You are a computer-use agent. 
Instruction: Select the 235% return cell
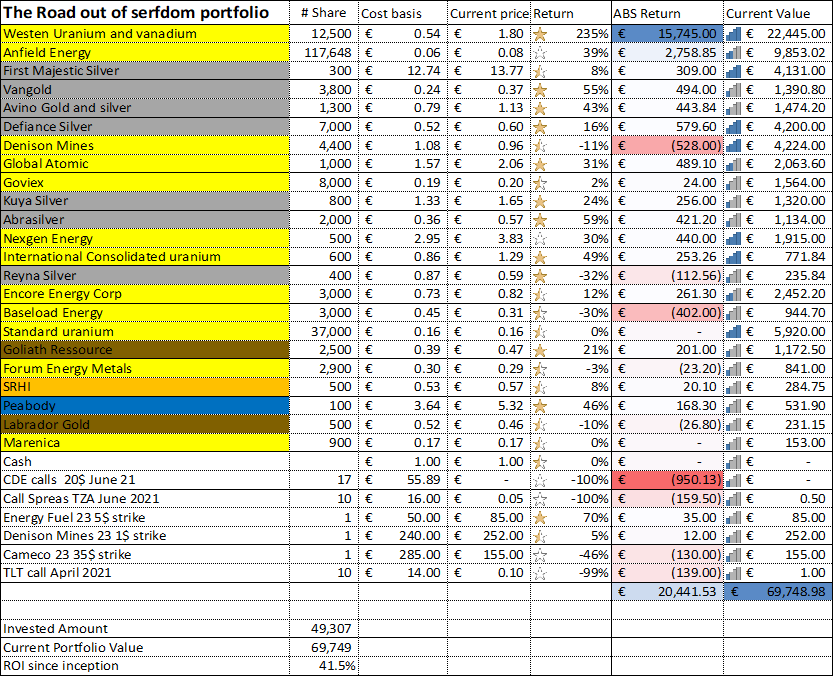[x=571, y=34]
